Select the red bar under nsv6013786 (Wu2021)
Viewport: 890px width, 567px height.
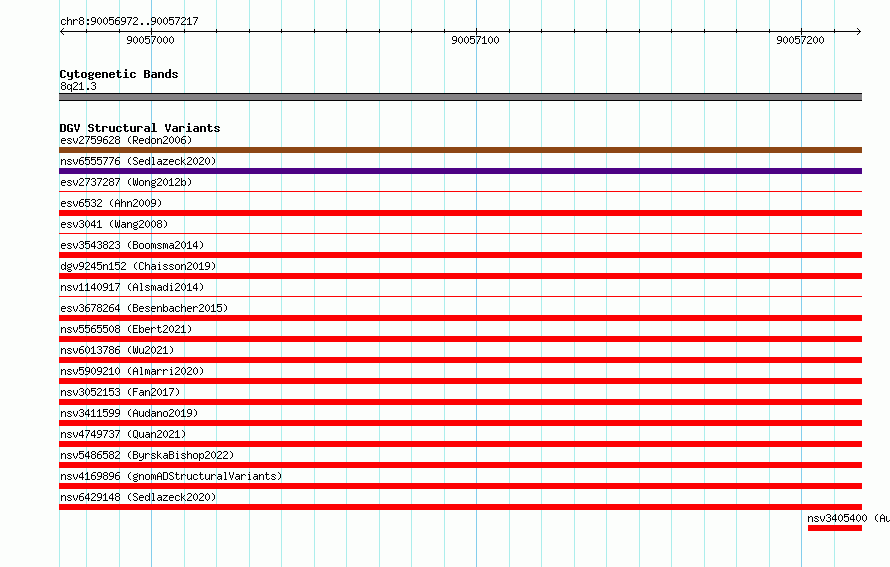[460, 360]
